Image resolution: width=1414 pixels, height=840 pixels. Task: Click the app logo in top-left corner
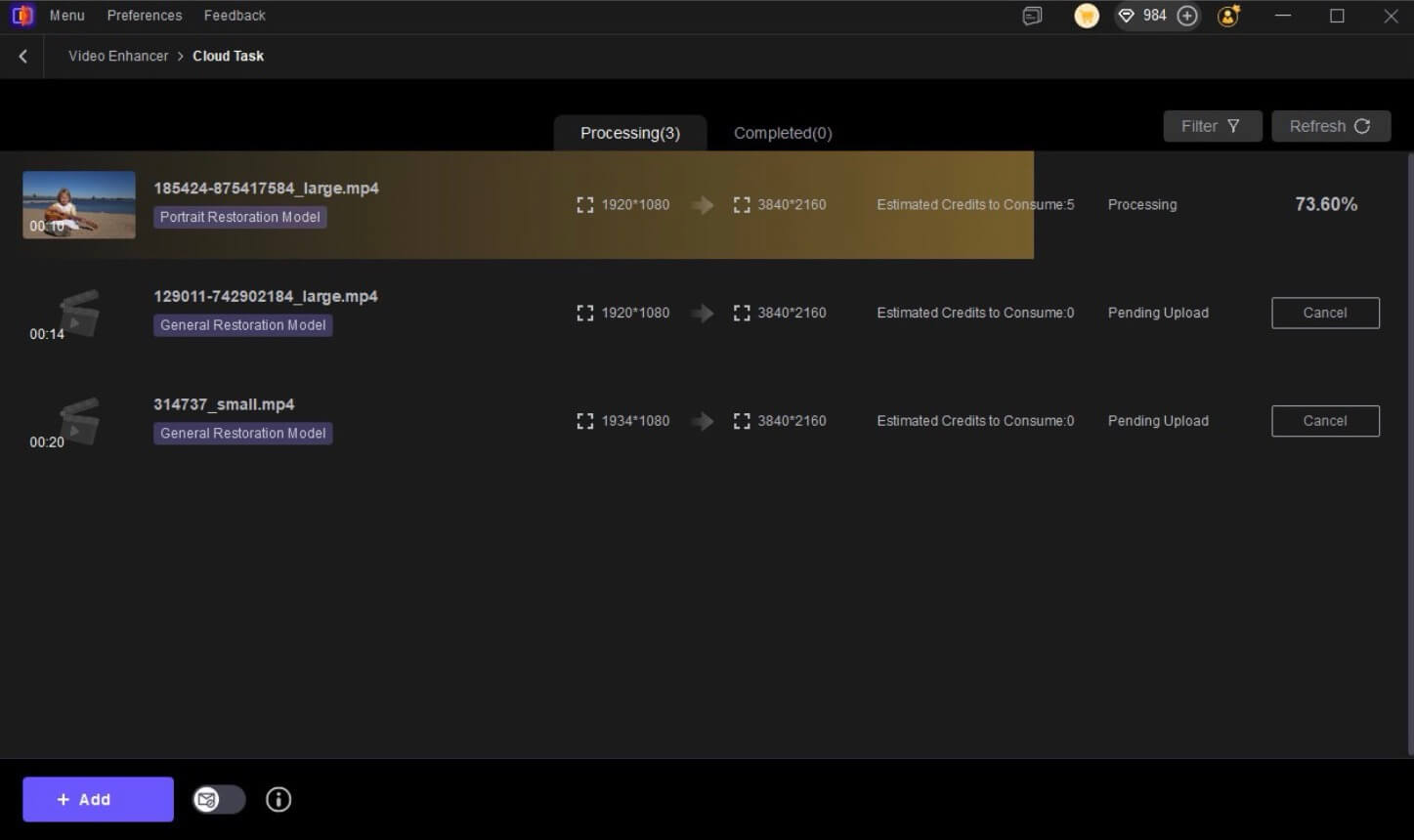[x=21, y=16]
